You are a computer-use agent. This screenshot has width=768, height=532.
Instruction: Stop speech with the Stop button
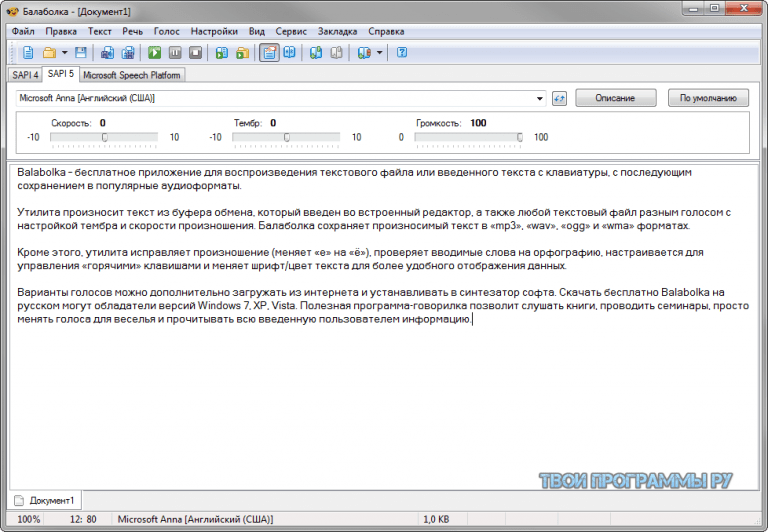[195, 52]
